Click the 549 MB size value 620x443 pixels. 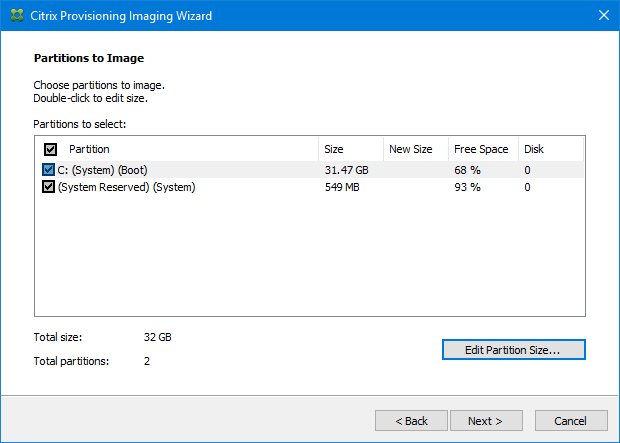(342, 187)
